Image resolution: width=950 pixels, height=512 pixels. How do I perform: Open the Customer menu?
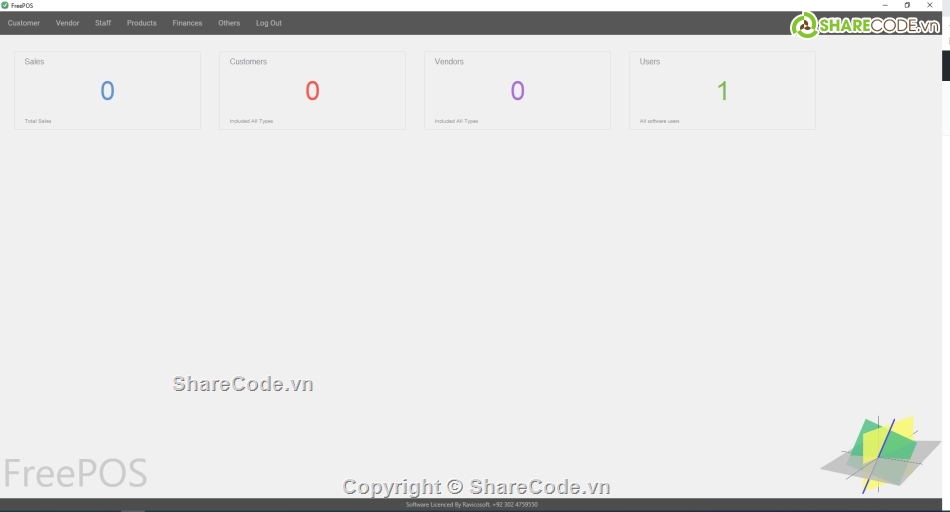pos(24,23)
